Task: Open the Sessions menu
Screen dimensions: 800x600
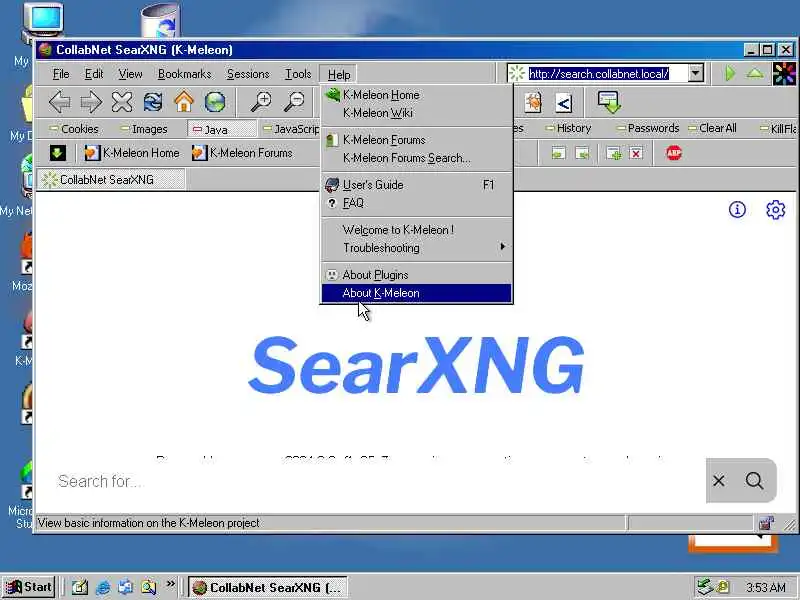Action: (248, 74)
